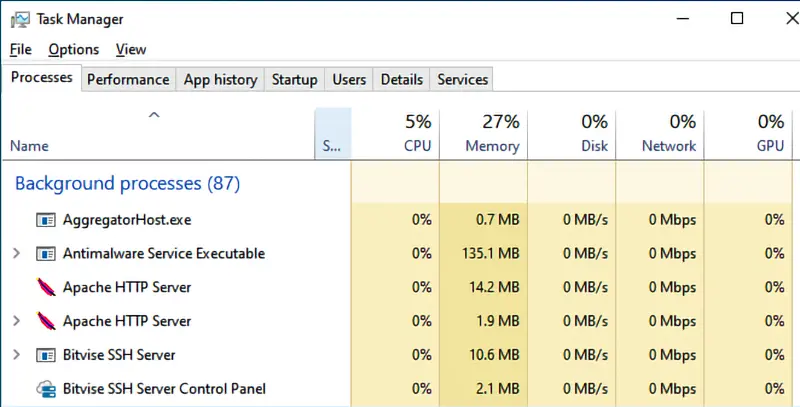Click the AggregatorHost.exe process icon
Image resolution: width=800 pixels, height=407 pixels.
pyautogui.click(x=46, y=220)
